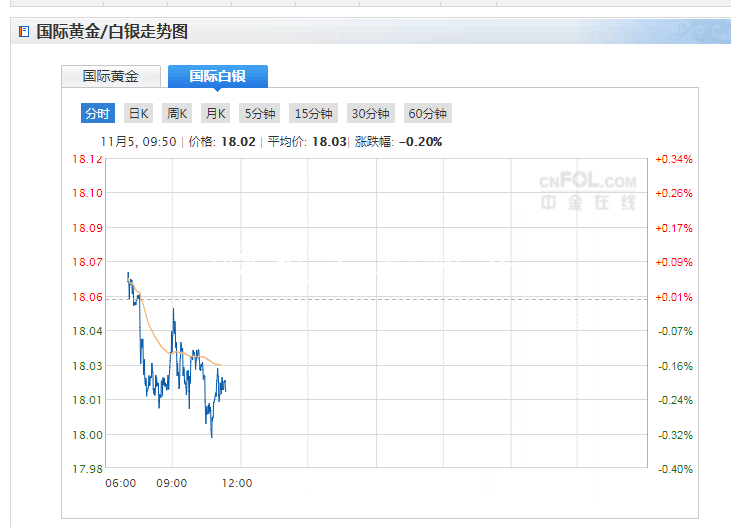Click the 18.01 price axis label
The image size is (731, 527).
click(87, 400)
